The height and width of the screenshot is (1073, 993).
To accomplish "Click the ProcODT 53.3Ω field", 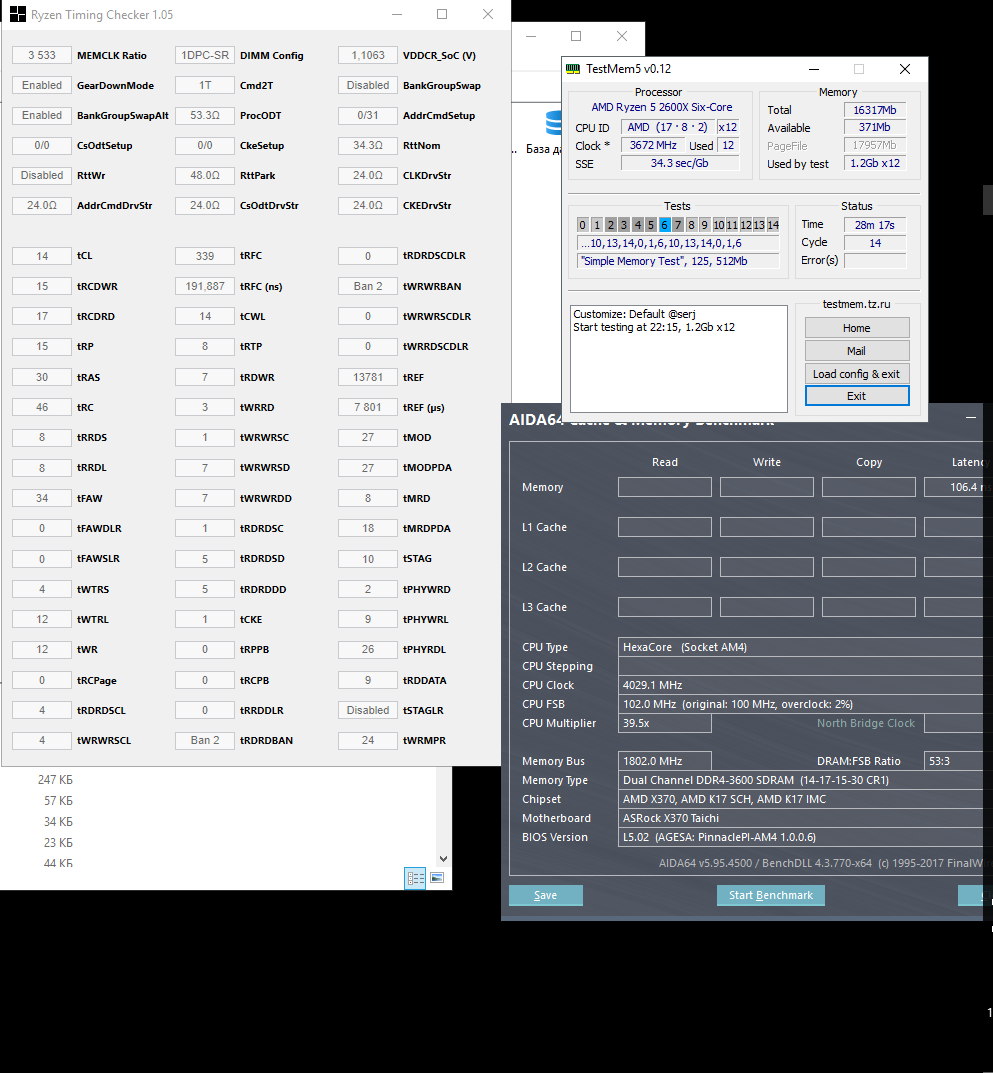I will point(205,116).
